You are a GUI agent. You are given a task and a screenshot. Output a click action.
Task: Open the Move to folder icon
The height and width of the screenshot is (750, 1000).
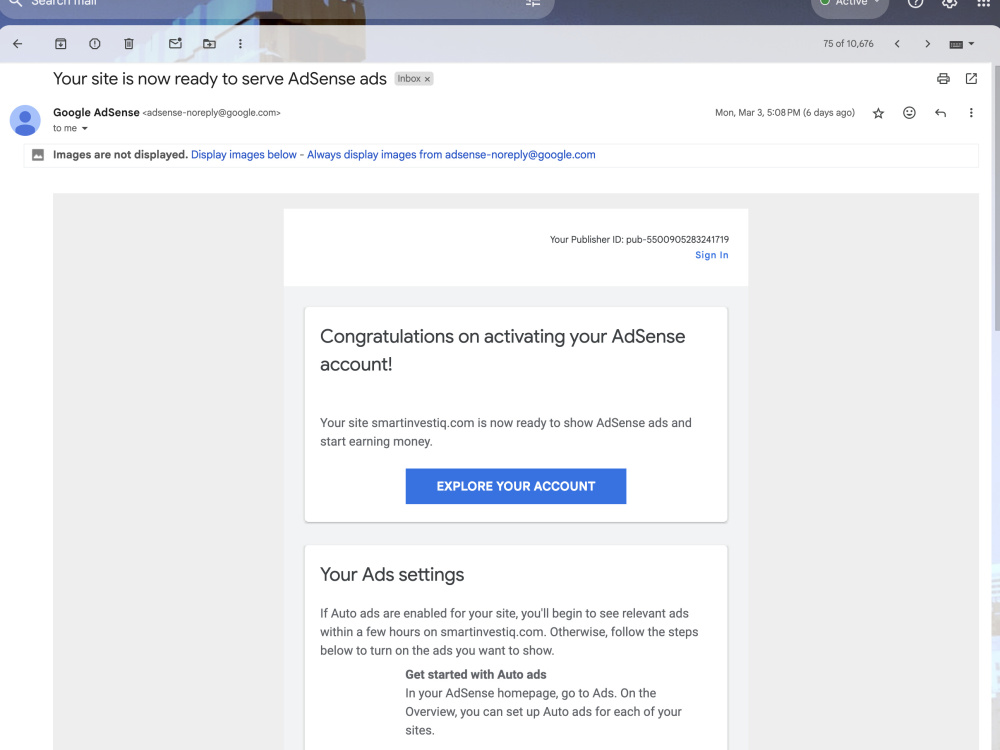click(209, 44)
